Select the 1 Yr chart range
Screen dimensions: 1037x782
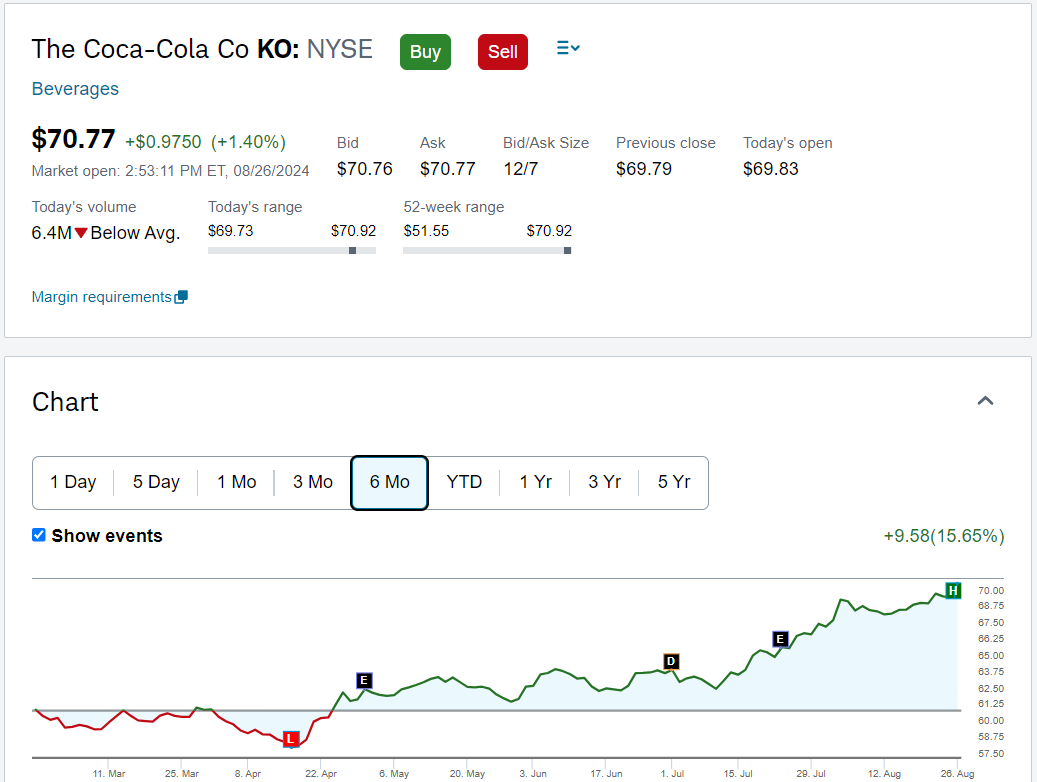(535, 482)
